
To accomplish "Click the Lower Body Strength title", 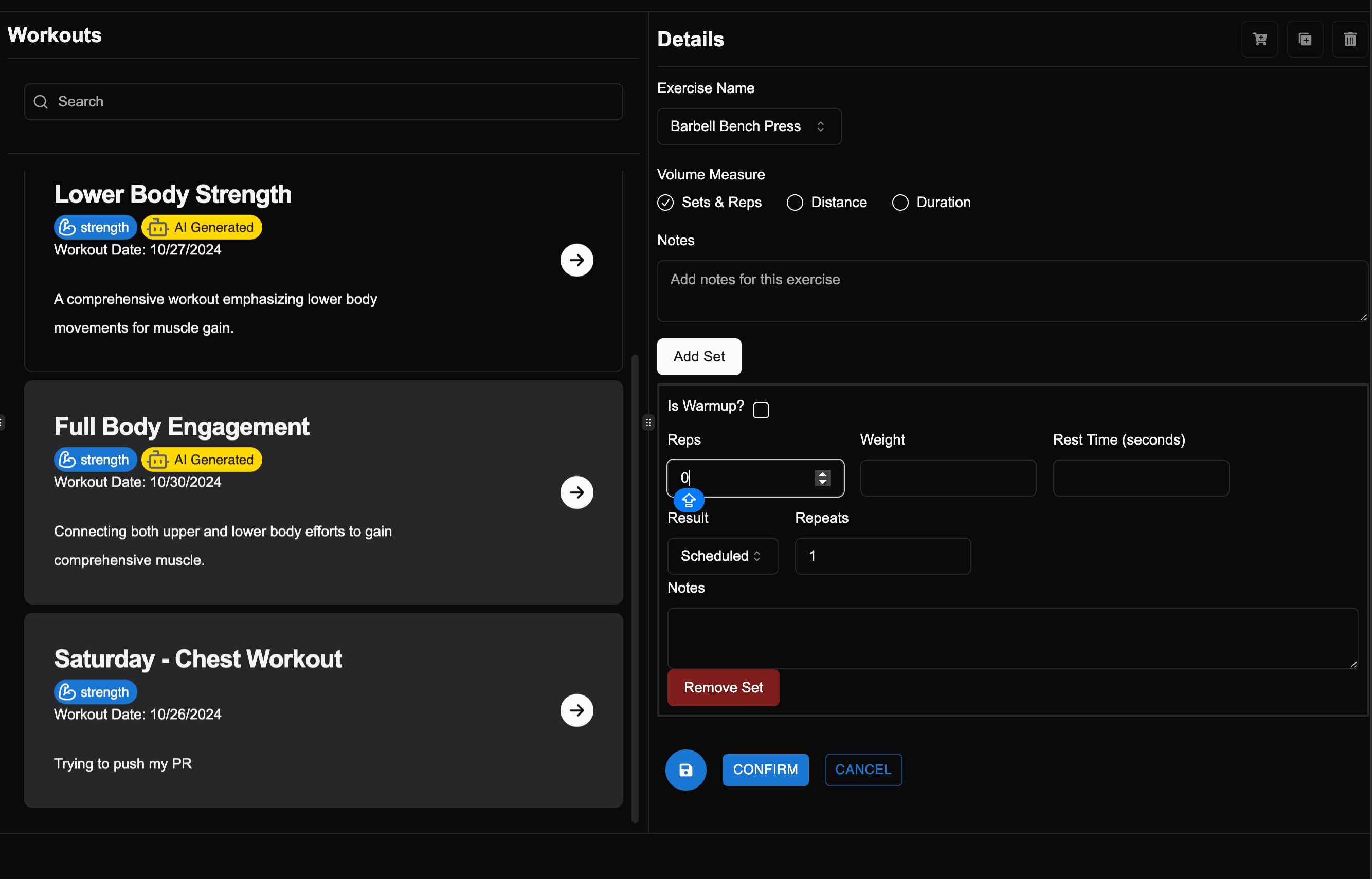I will click(x=173, y=194).
